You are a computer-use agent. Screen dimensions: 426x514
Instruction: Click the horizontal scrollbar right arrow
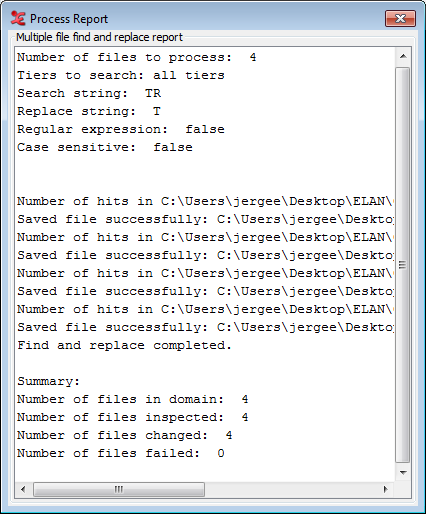tap(386, 489)
